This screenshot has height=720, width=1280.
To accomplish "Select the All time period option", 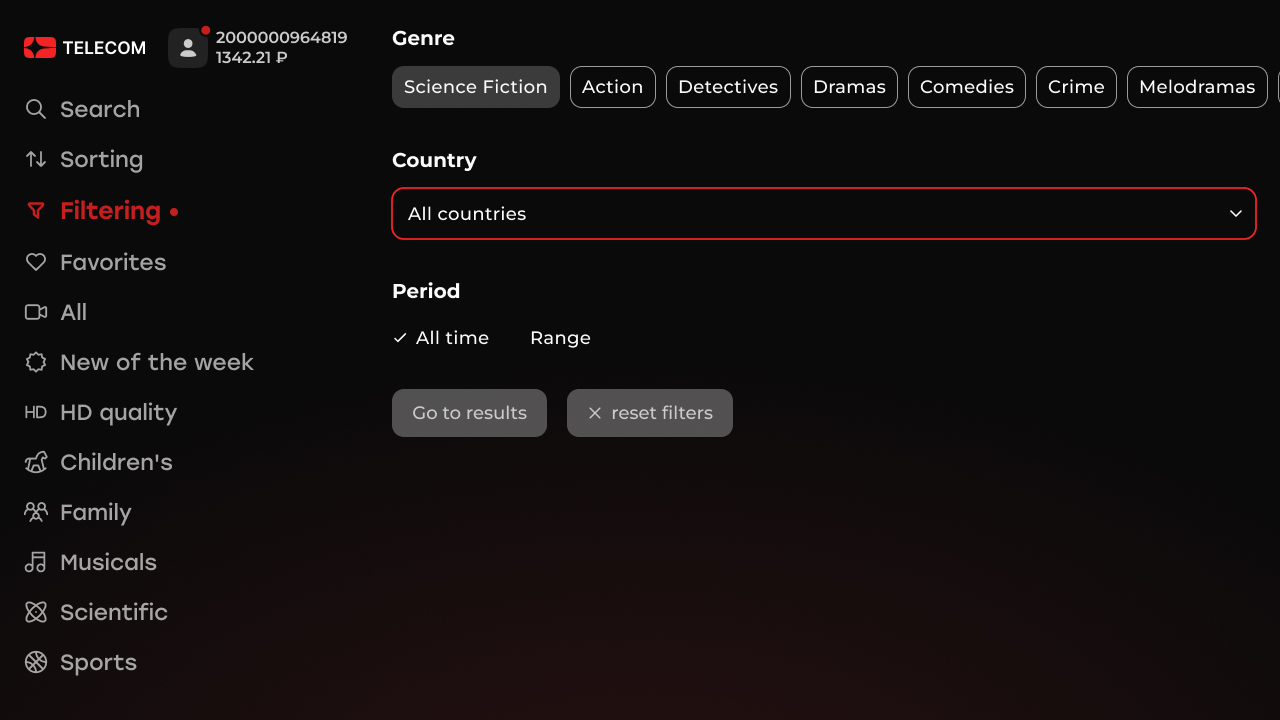I will tap(441, 338).
